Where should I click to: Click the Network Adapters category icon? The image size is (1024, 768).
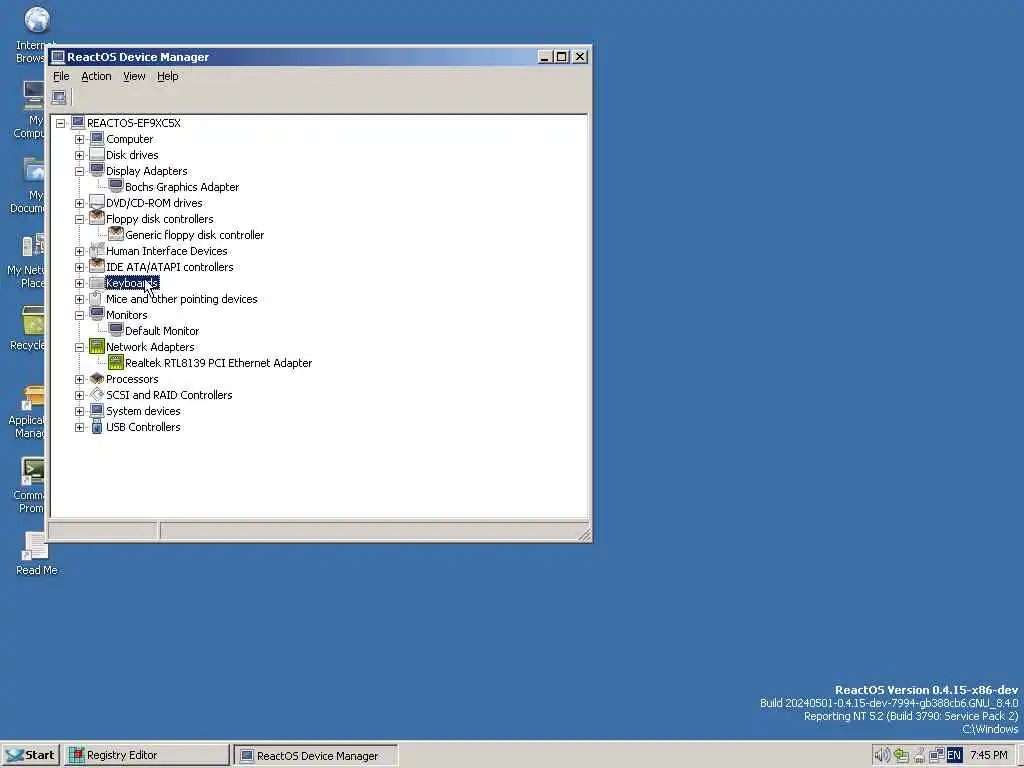(x=97, y=347)
